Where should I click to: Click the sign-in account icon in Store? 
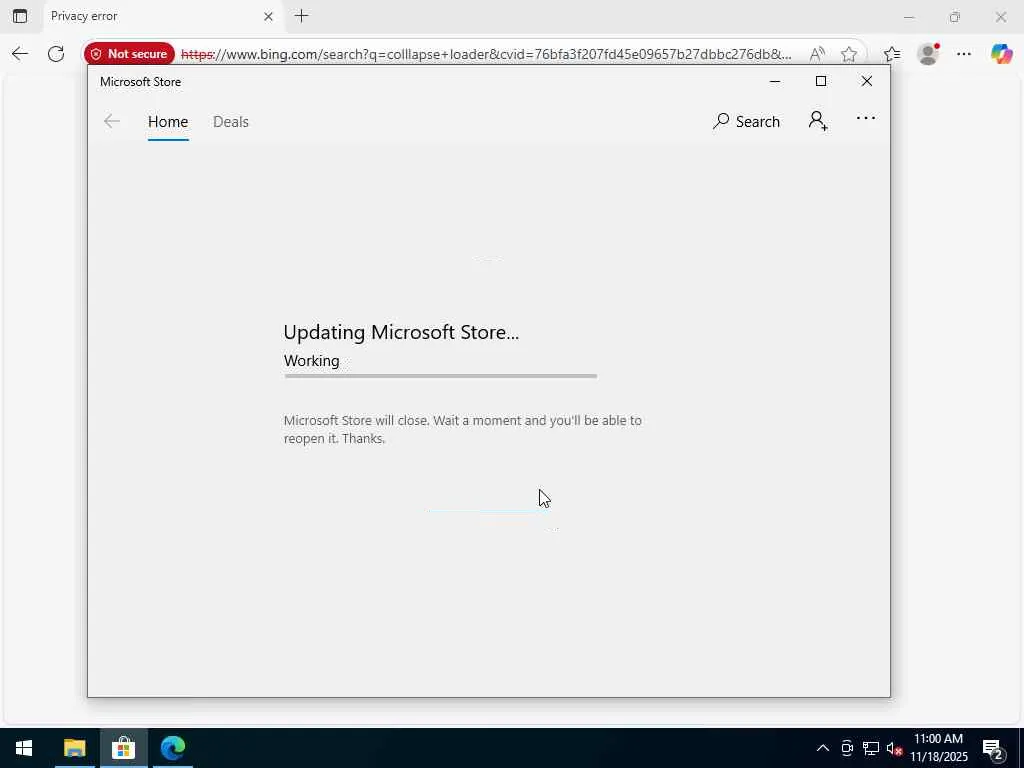point(818,121)
